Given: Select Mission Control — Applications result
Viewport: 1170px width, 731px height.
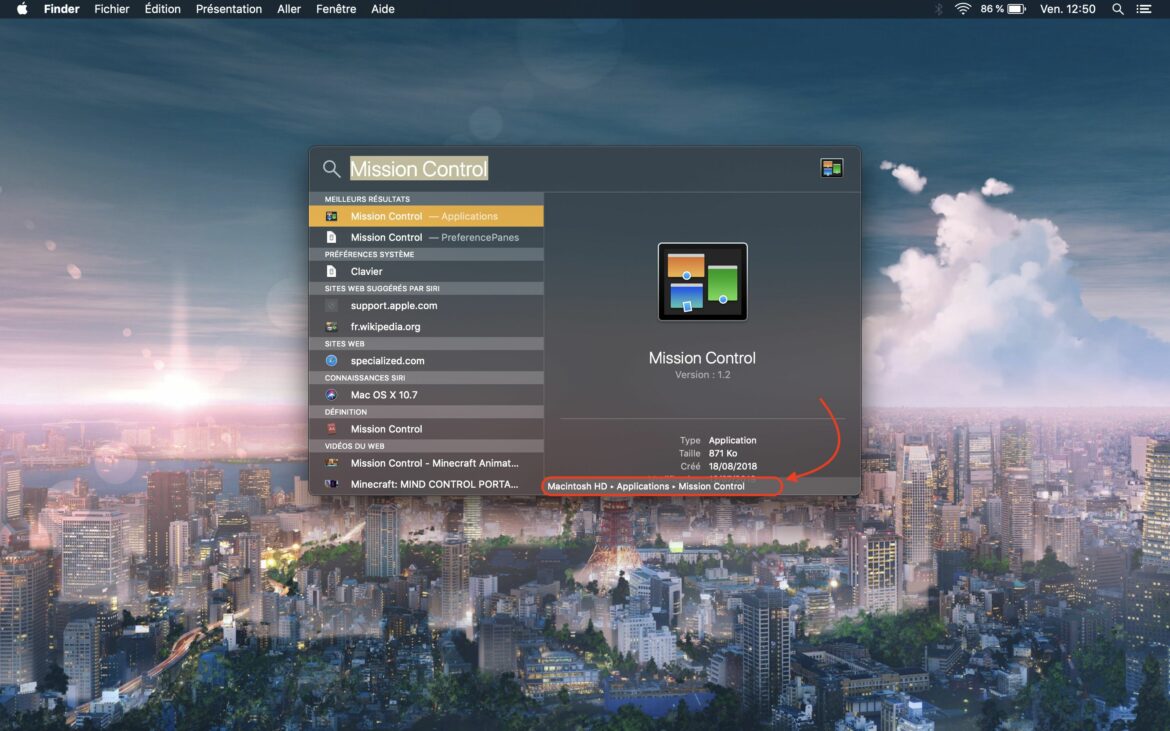Looking at the screenshot, I should click(x=426, y=216).
